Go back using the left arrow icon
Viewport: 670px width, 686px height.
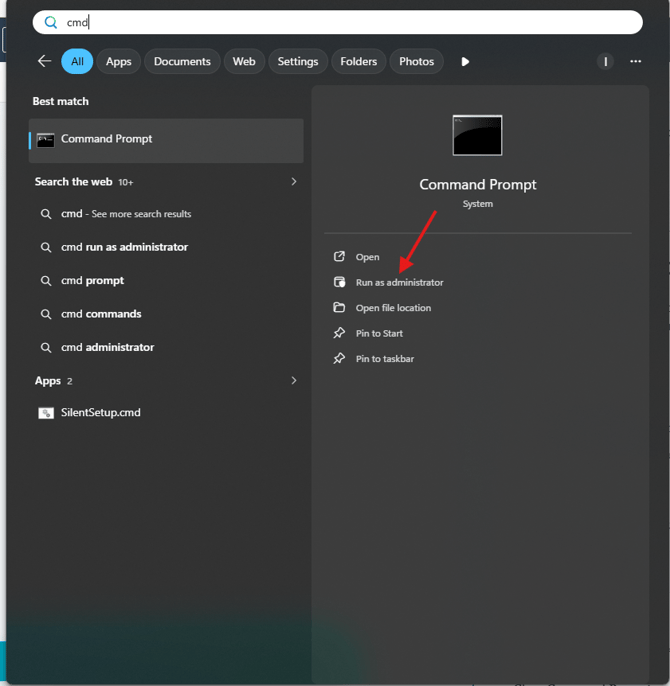pos(44,61)
